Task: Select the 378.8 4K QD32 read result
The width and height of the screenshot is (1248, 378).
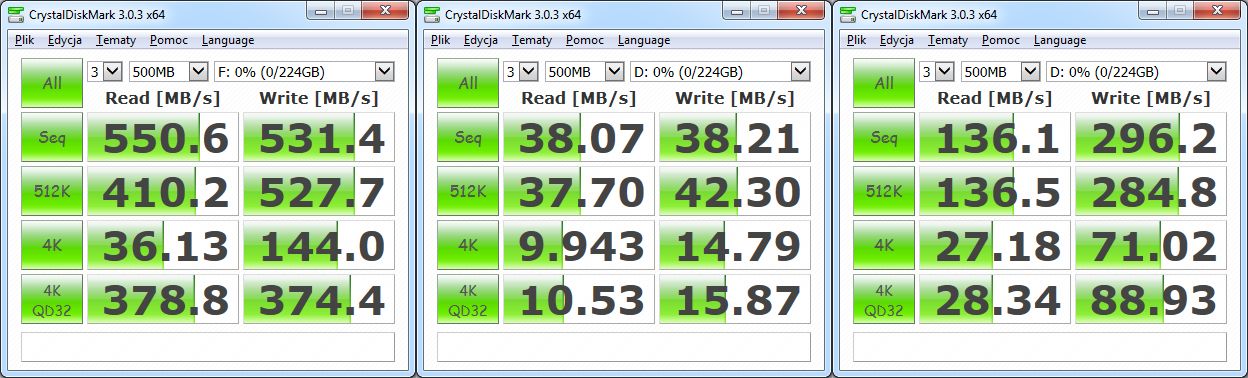Action: click(x=163, y=299)
